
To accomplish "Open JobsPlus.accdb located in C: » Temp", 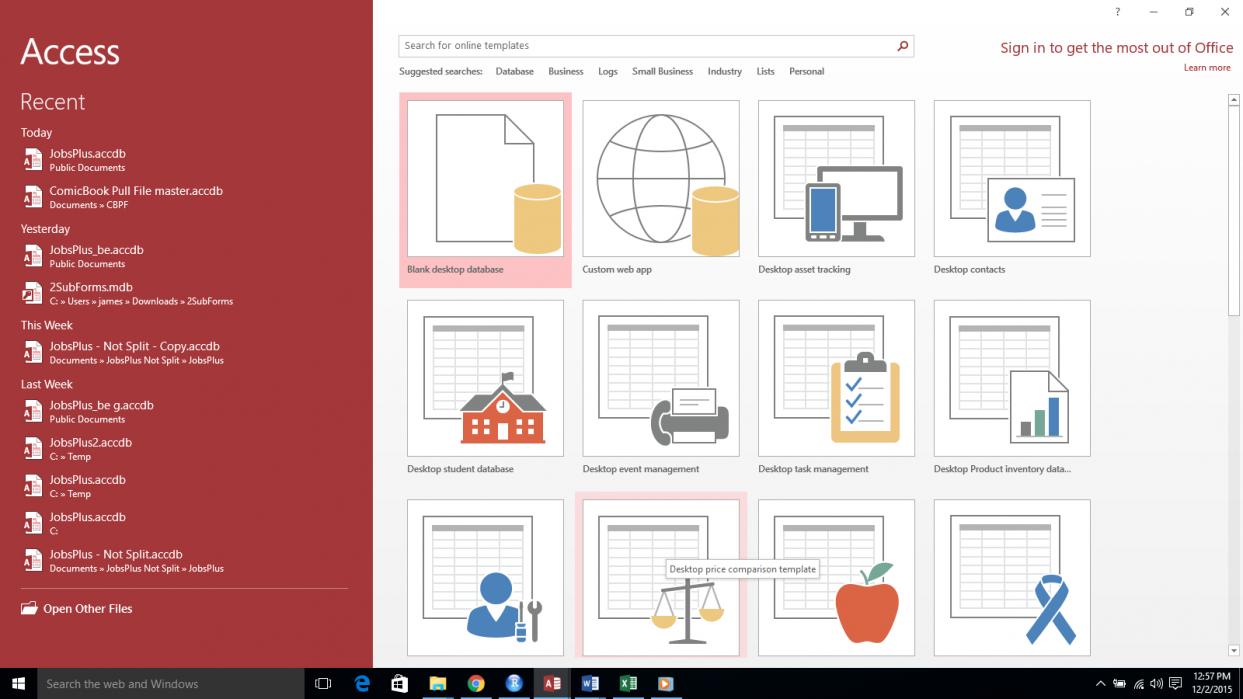I will [x=184, y=486].
